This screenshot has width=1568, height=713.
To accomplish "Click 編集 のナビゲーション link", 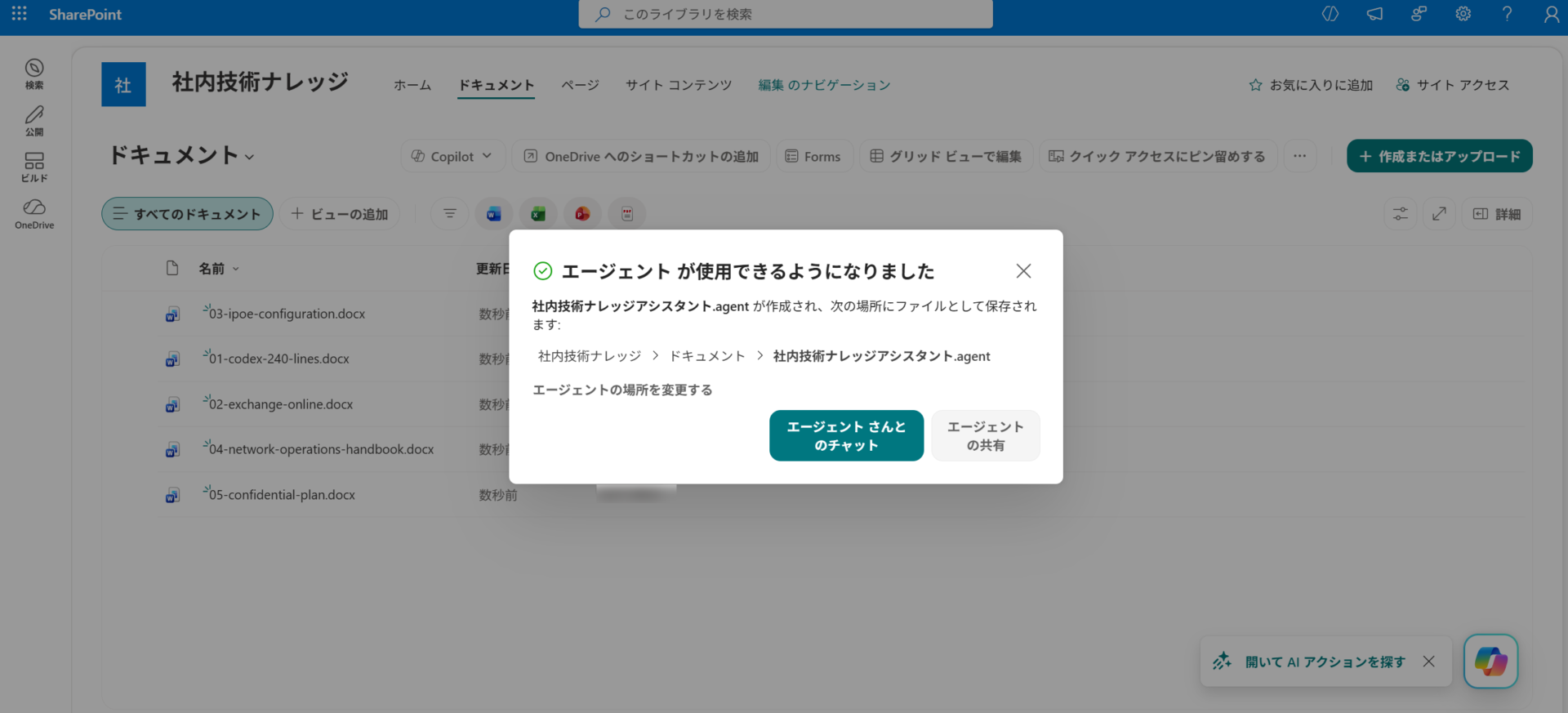I will 824,85.
